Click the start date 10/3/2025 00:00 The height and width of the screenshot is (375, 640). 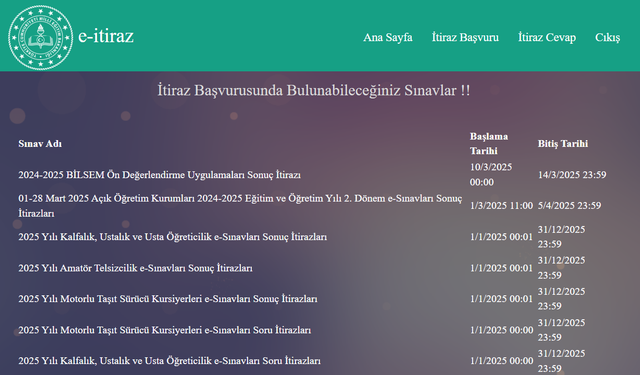pos(491,175)
